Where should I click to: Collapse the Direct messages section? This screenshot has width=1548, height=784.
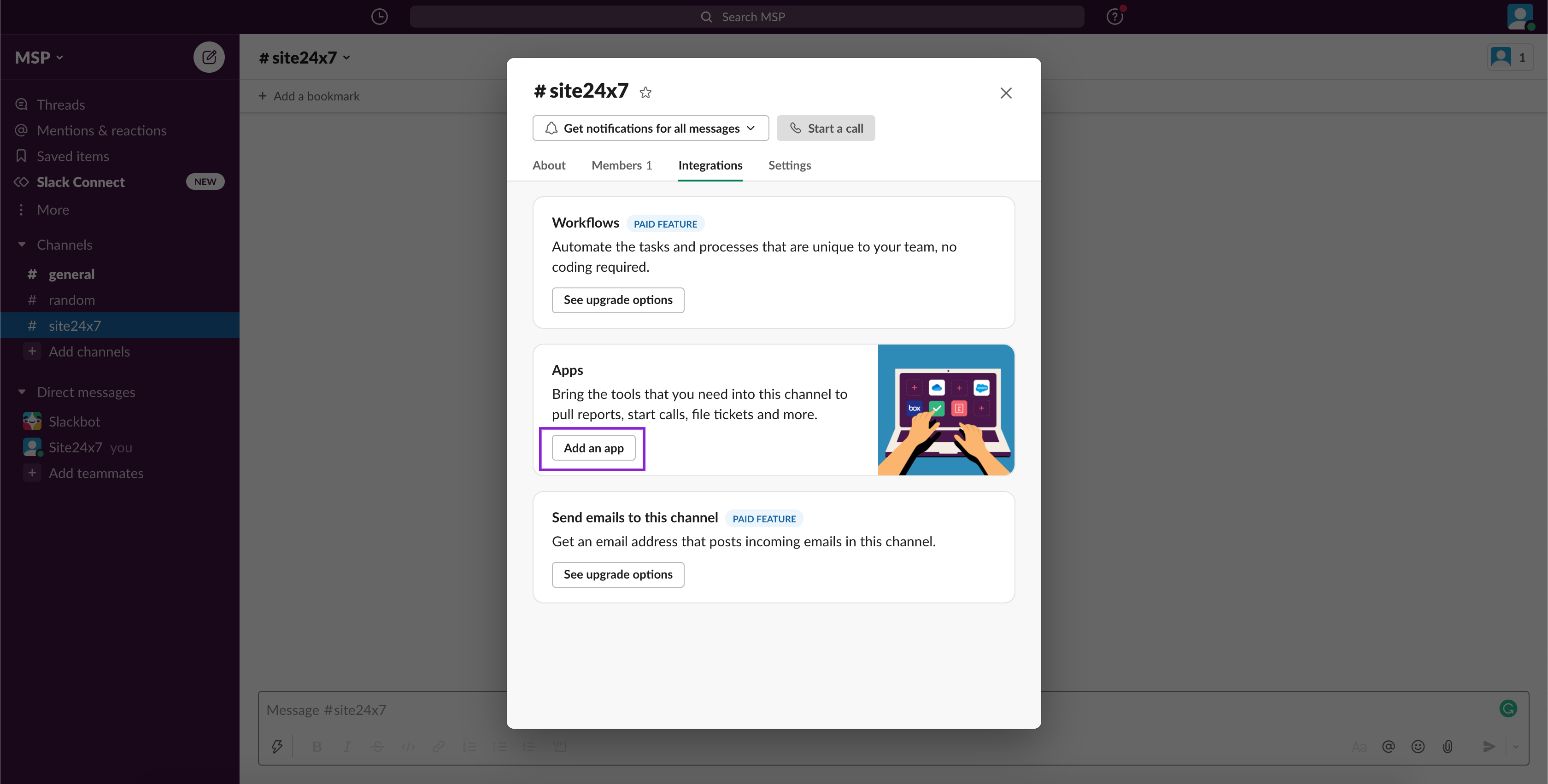[22, 392]
